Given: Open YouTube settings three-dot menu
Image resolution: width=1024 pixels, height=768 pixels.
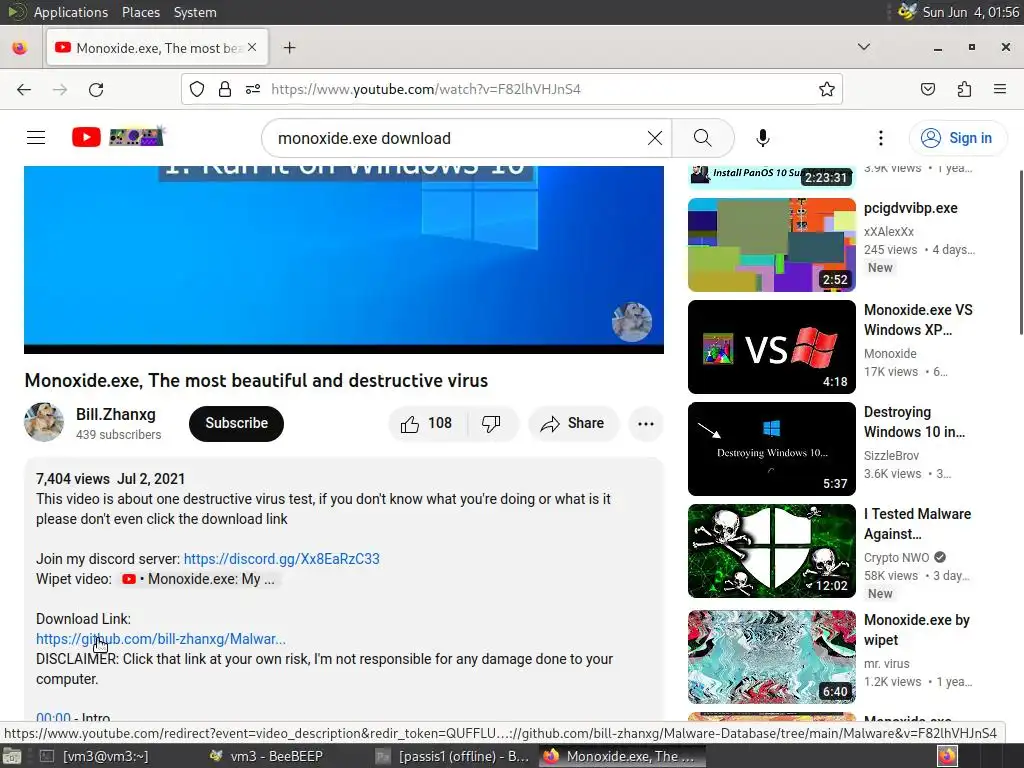Looking at the screenshot, I should pos(880,138).
